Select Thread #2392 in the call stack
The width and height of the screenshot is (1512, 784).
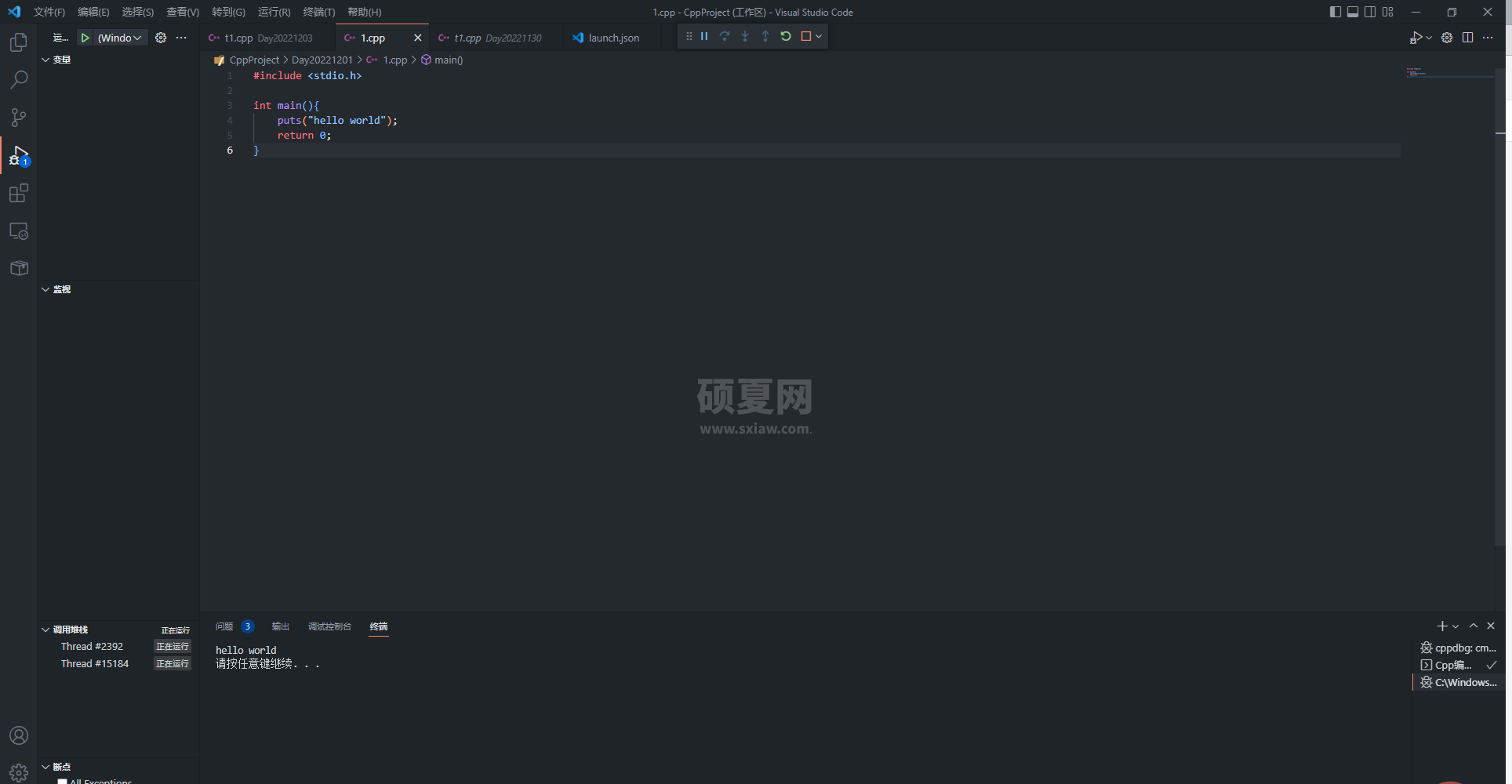[x=118, y=647]
